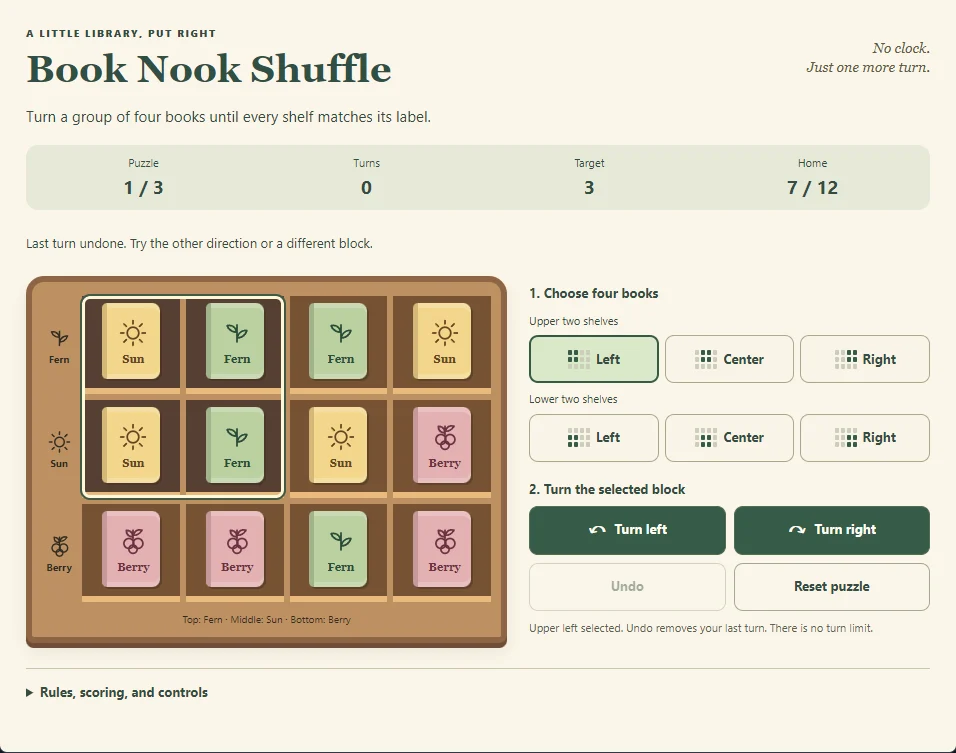Click the Berry book in bottom shelf, fourth column
The image size is (956, 753).
coord(442,549)
